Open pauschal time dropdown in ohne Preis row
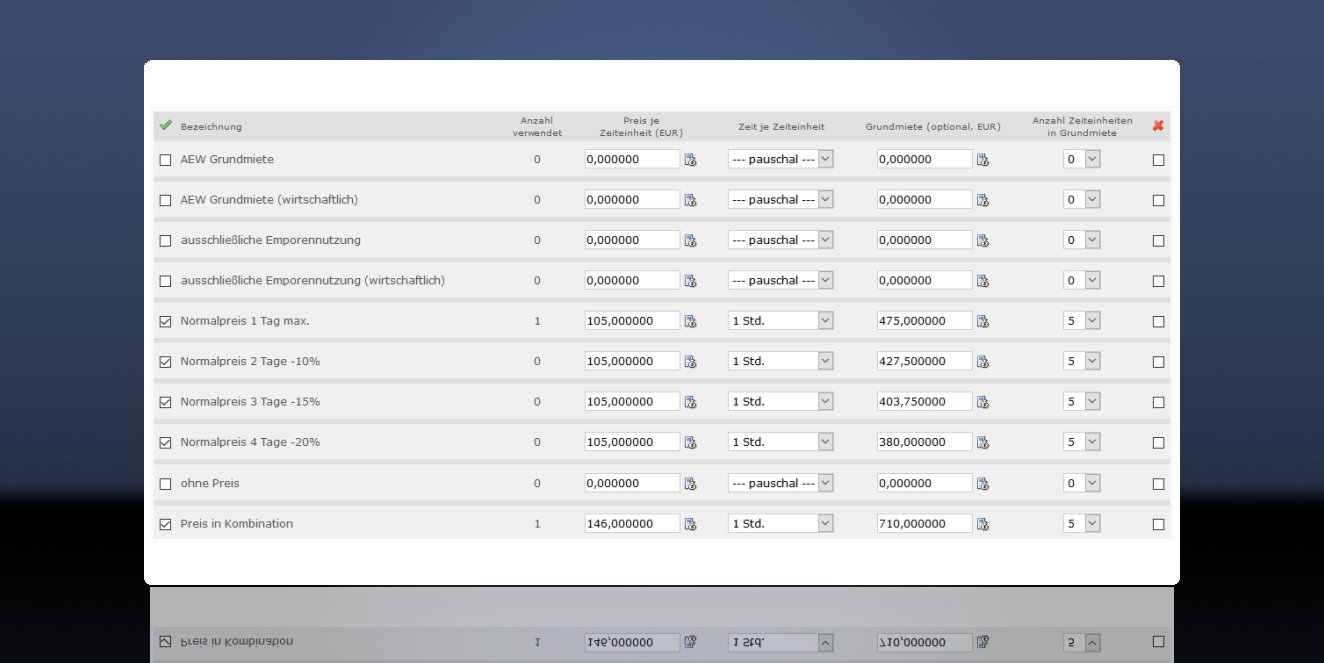The image size is (1324, 663). (x=781, y=483)
